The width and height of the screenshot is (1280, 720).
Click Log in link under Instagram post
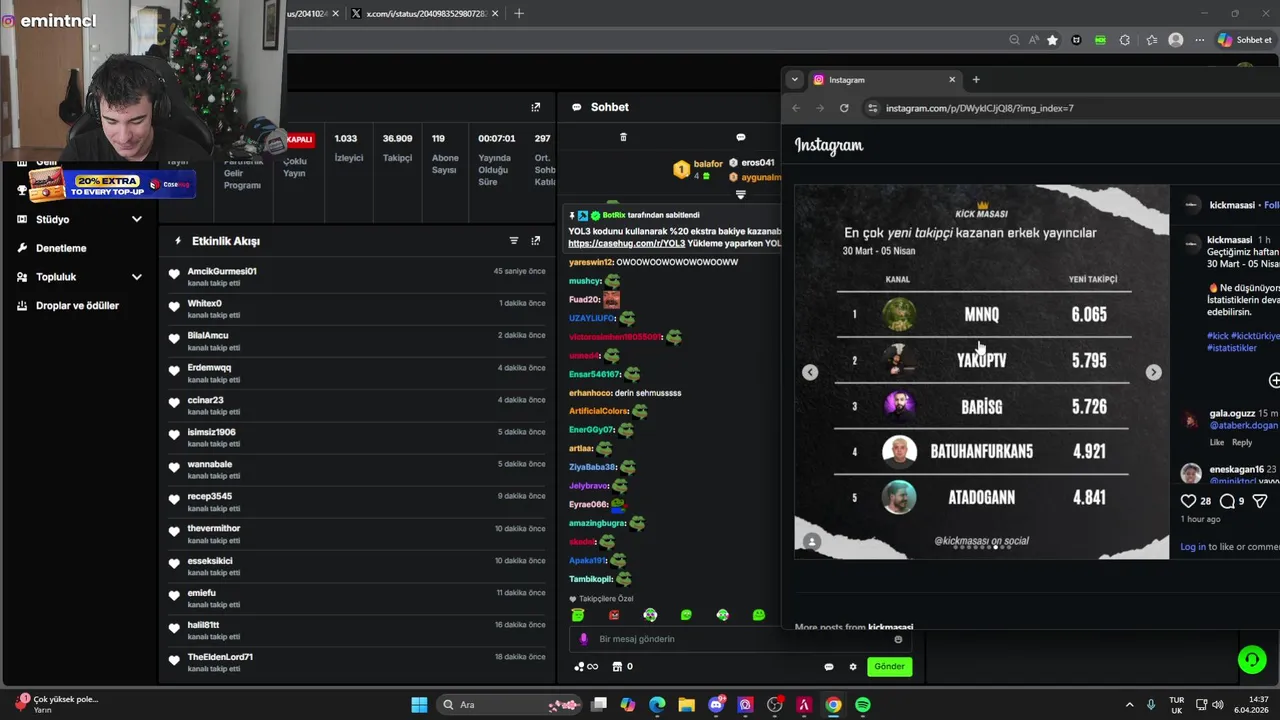click(1193, 547)
